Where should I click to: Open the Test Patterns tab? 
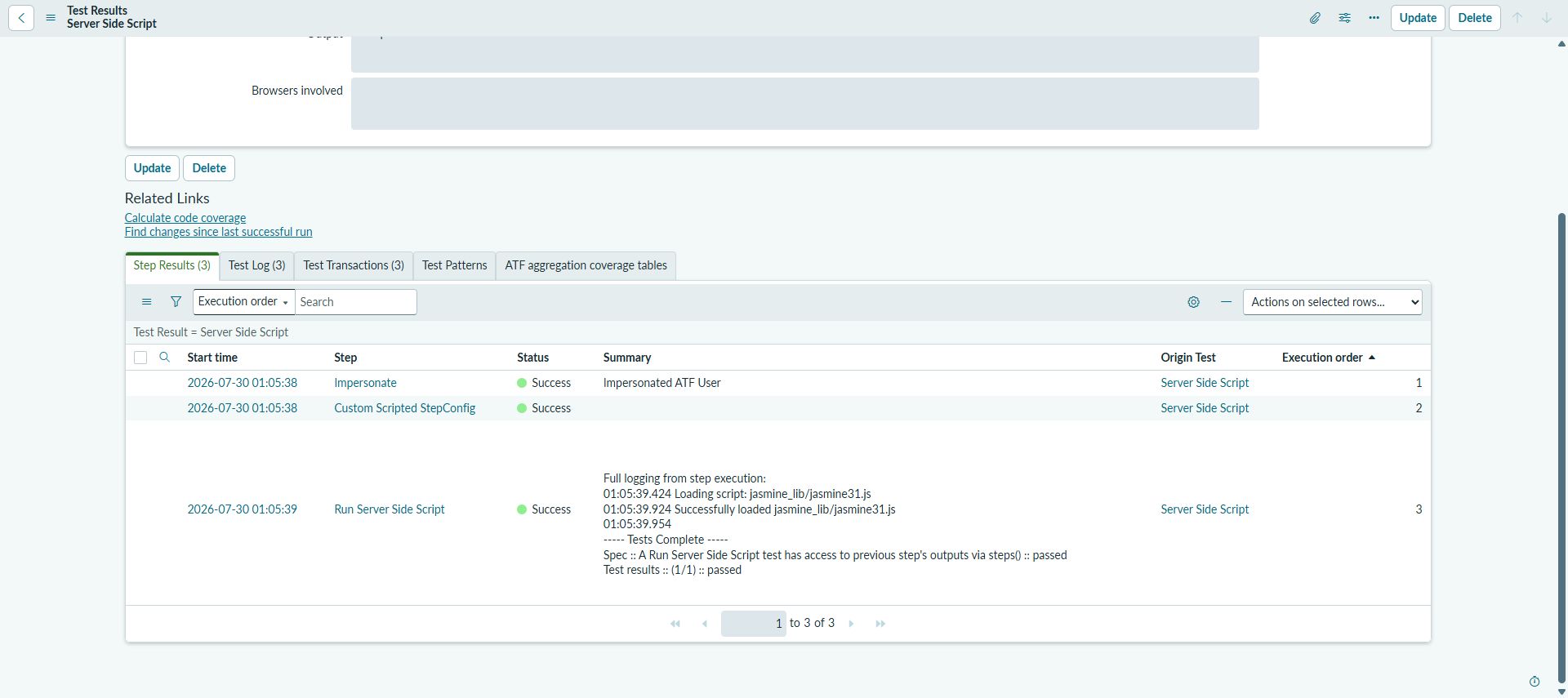coord(455,265)
